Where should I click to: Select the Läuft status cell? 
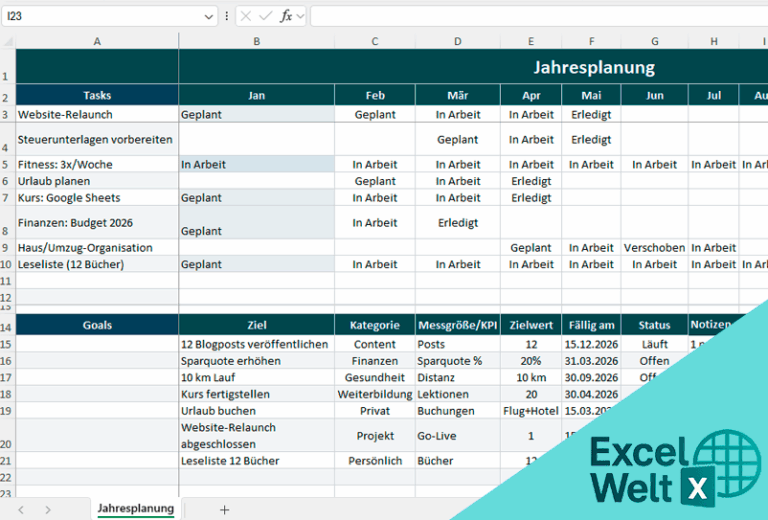click(x=654, y=344)
